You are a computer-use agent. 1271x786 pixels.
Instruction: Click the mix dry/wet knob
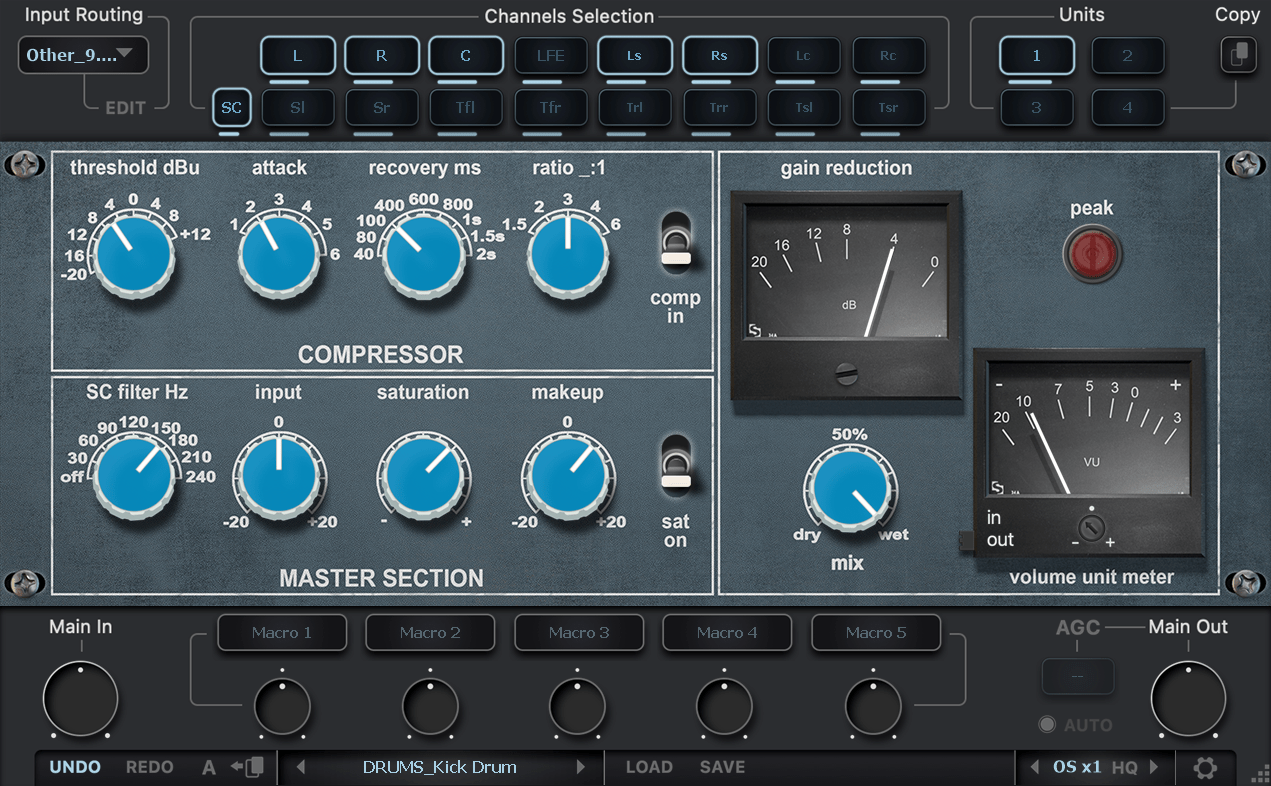(x=850, y=487)
